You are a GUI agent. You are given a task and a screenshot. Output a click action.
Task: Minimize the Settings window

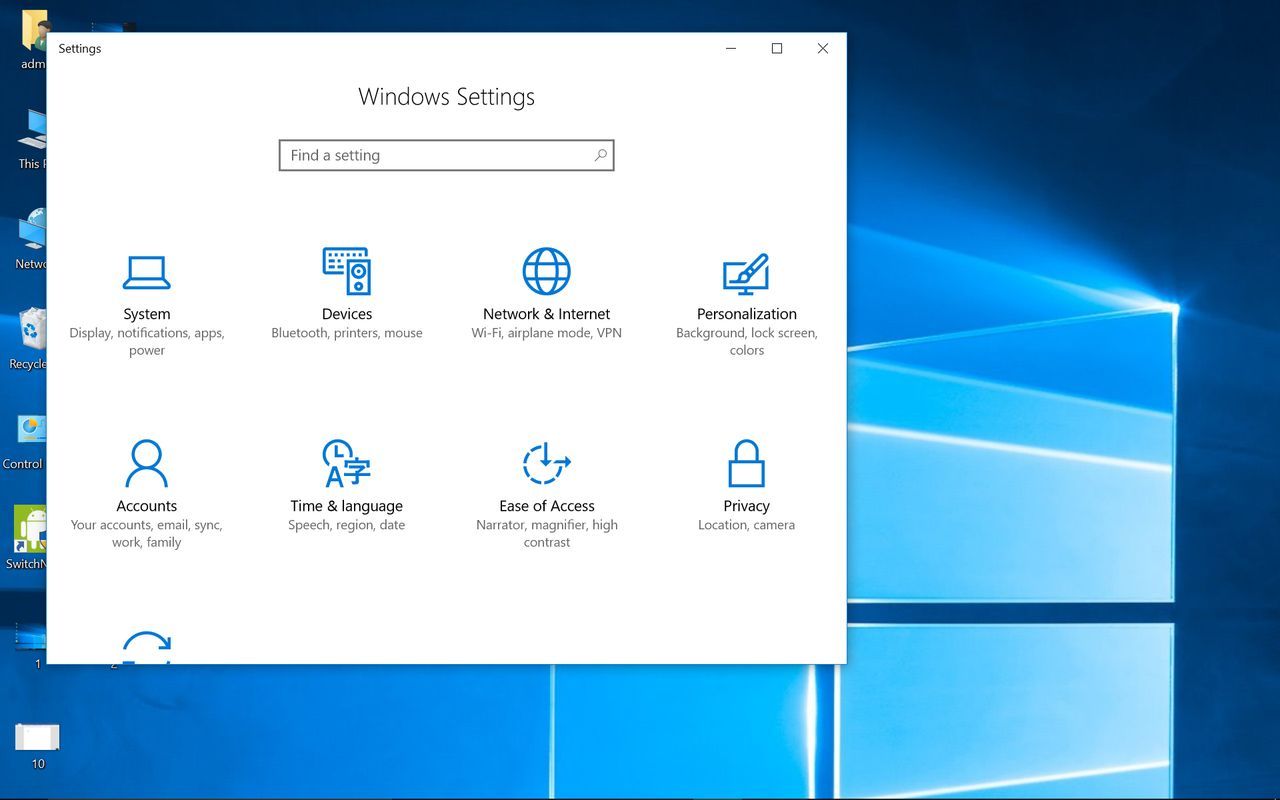pyautogui.click(x=731, y=48)
